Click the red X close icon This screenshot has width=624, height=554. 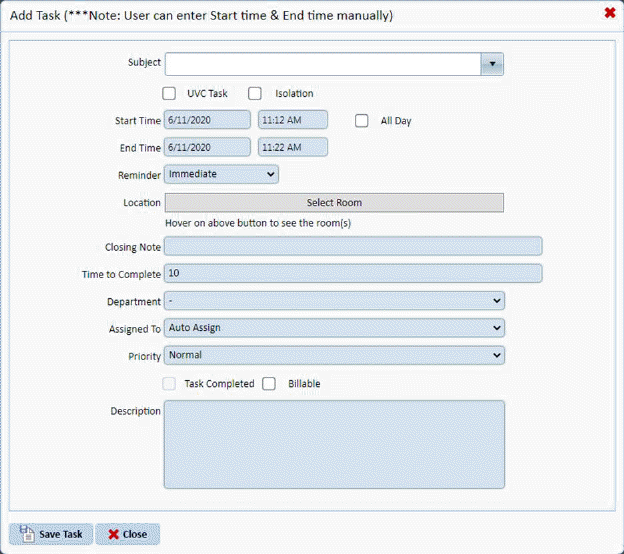(610, 13)
